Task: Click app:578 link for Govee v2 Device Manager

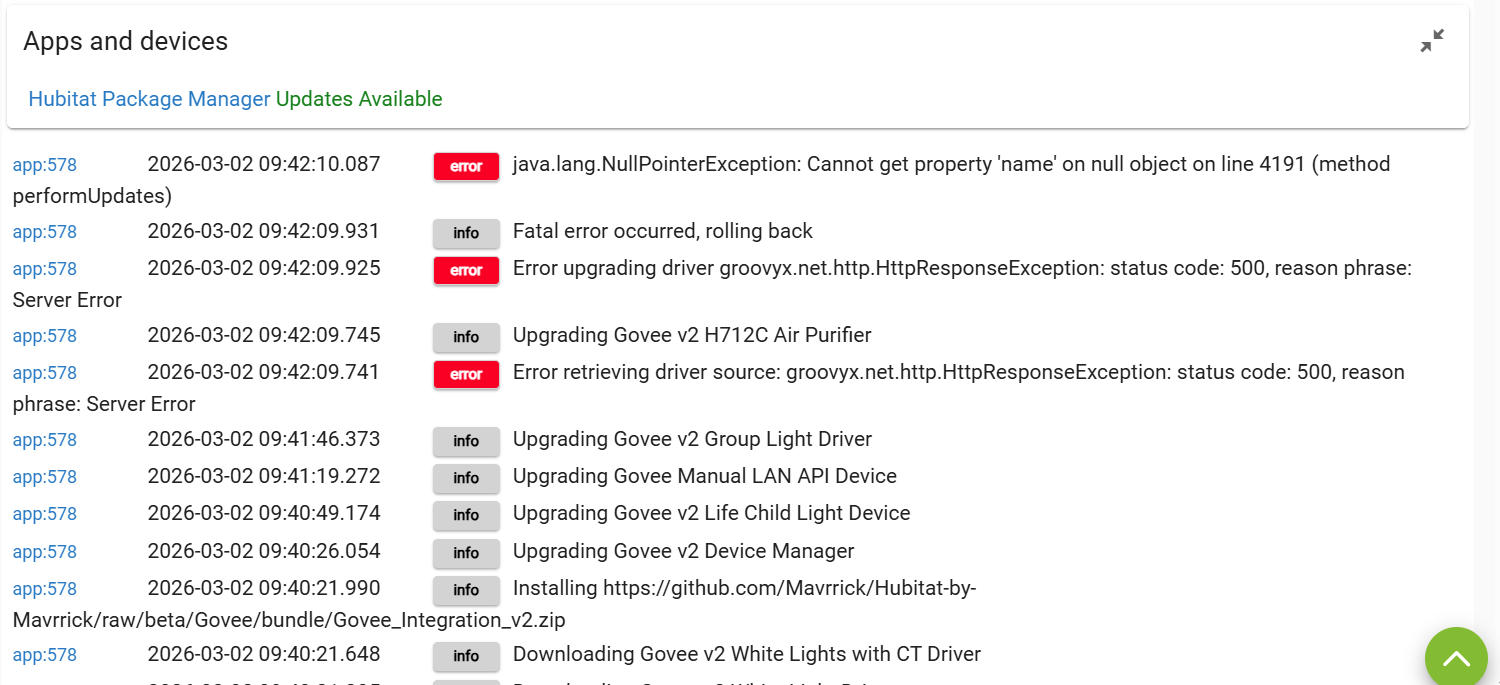Action: pos(45,552)
